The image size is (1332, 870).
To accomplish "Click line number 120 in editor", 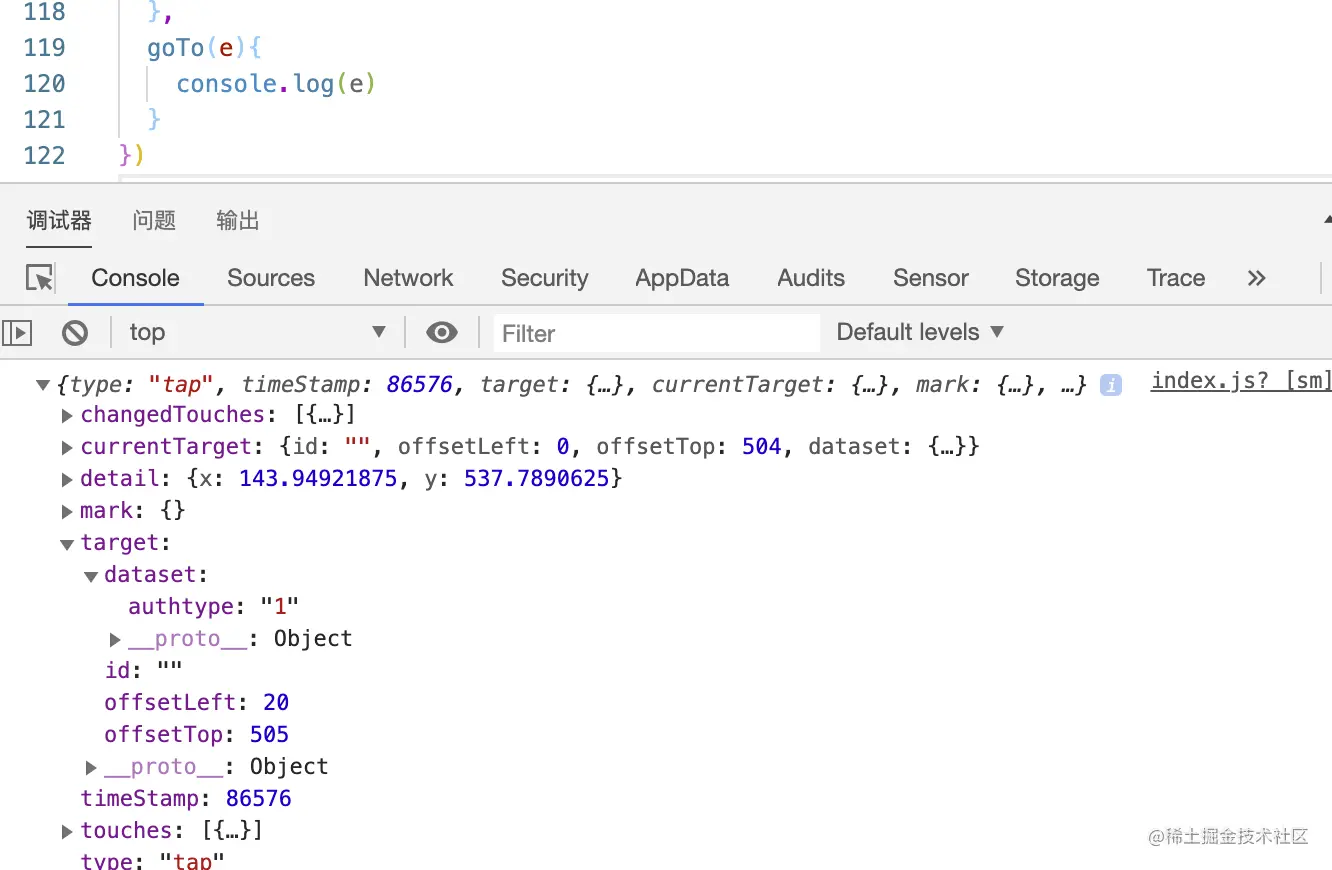I will [x=44, y=84].
